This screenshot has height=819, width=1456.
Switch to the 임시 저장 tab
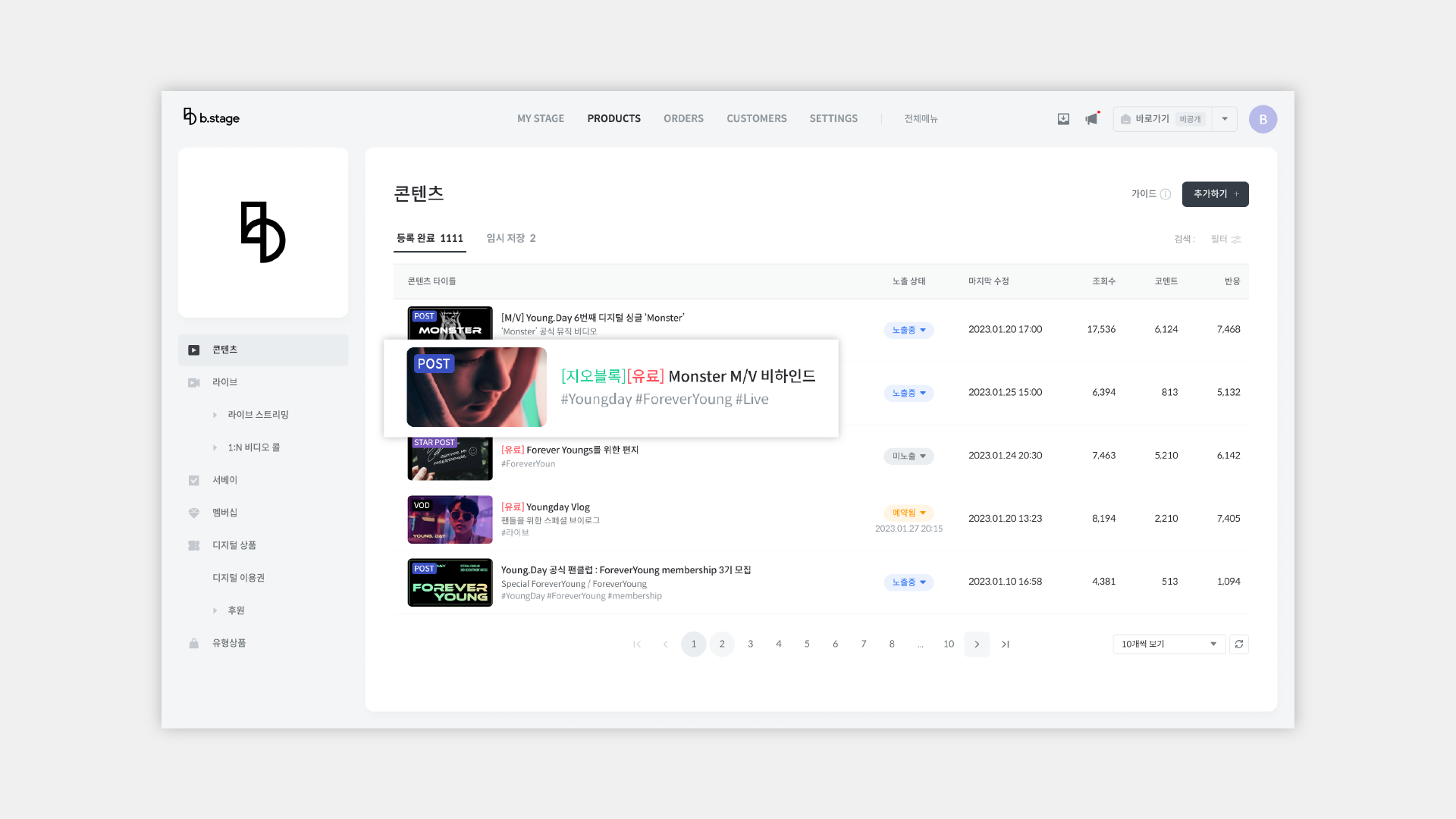511,238
